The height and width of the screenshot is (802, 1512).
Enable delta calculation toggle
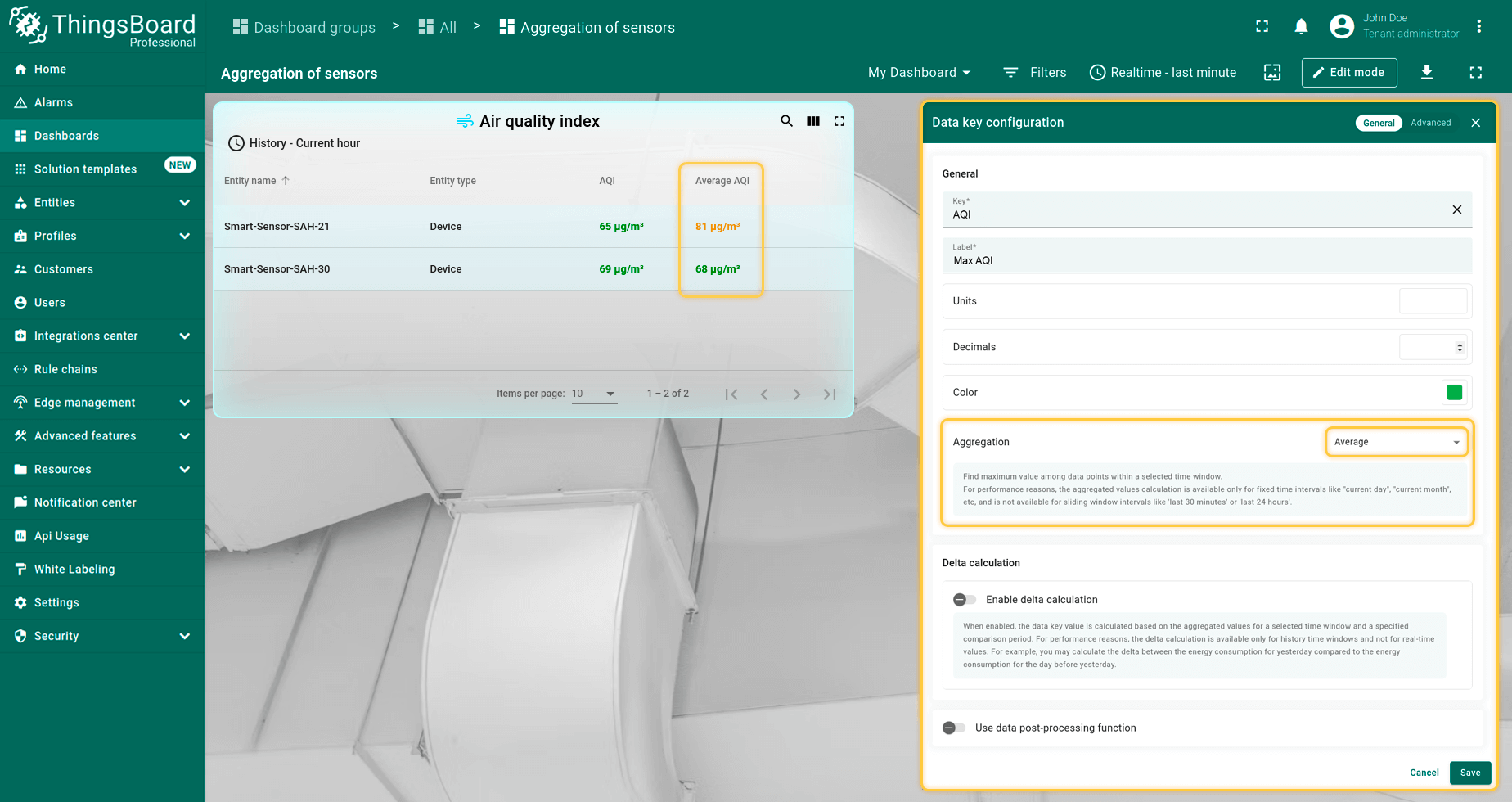tap(965, 600)
